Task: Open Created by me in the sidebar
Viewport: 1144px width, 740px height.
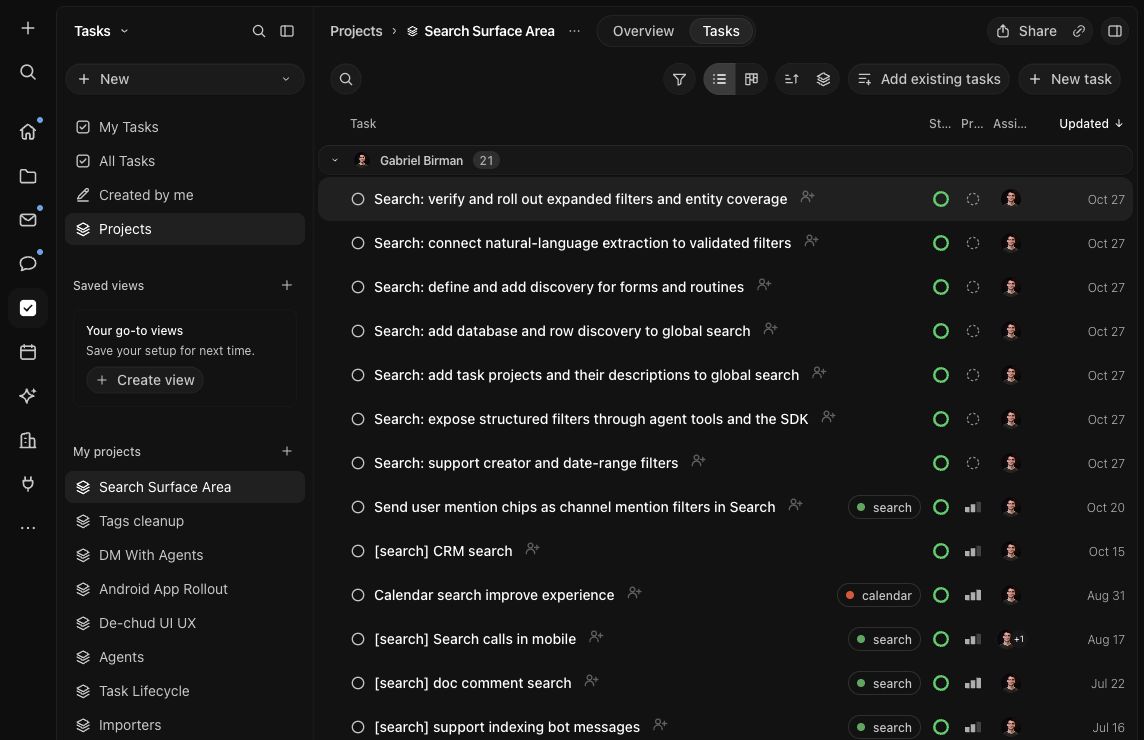Action: click(185, 195)
